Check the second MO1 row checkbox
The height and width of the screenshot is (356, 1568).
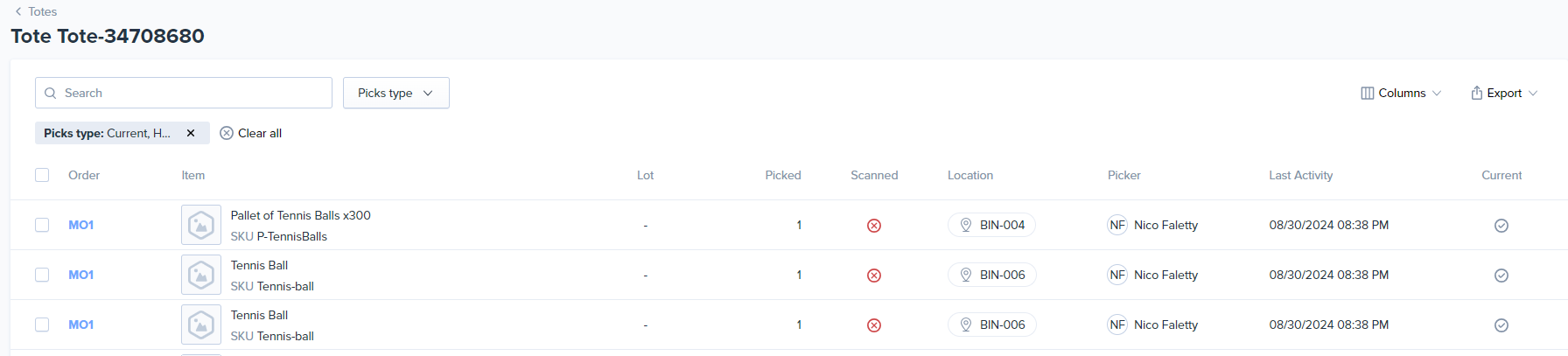(42, 275)
